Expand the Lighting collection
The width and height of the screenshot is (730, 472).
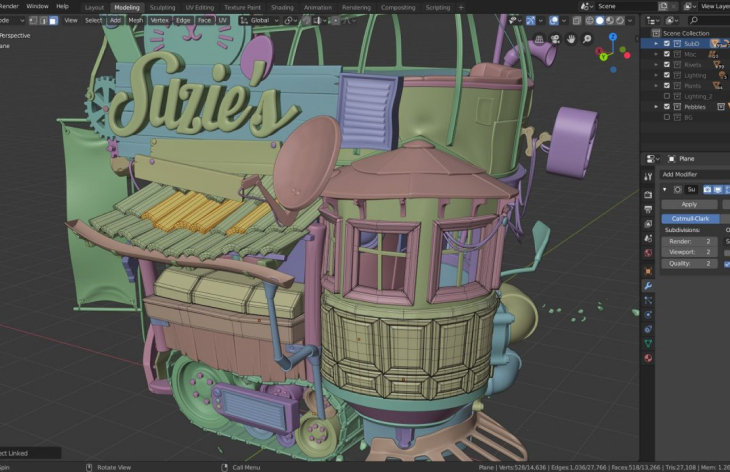656,75
